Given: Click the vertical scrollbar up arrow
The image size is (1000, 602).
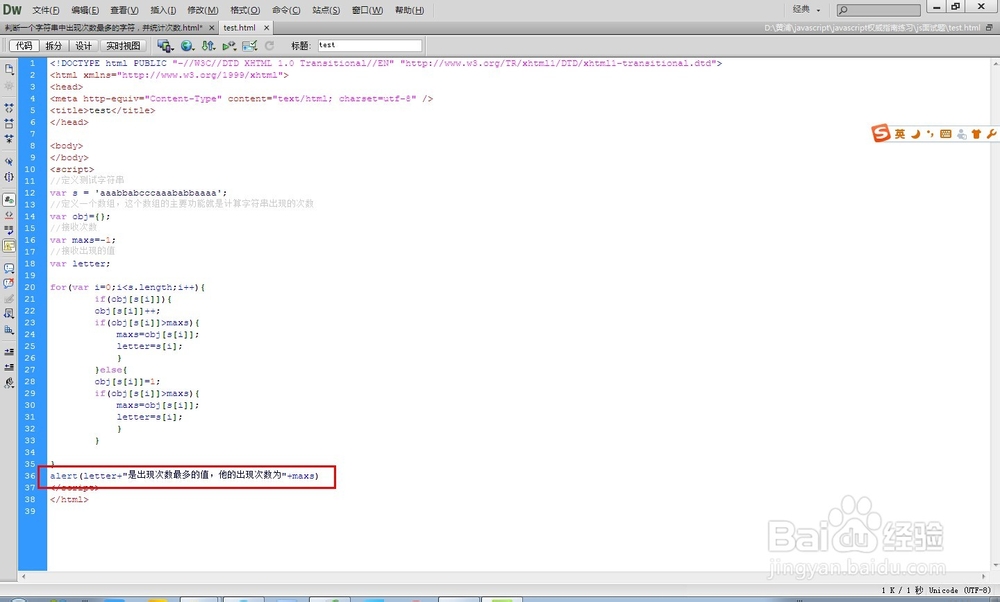Looking at the screenshot, I should [996, 64].
